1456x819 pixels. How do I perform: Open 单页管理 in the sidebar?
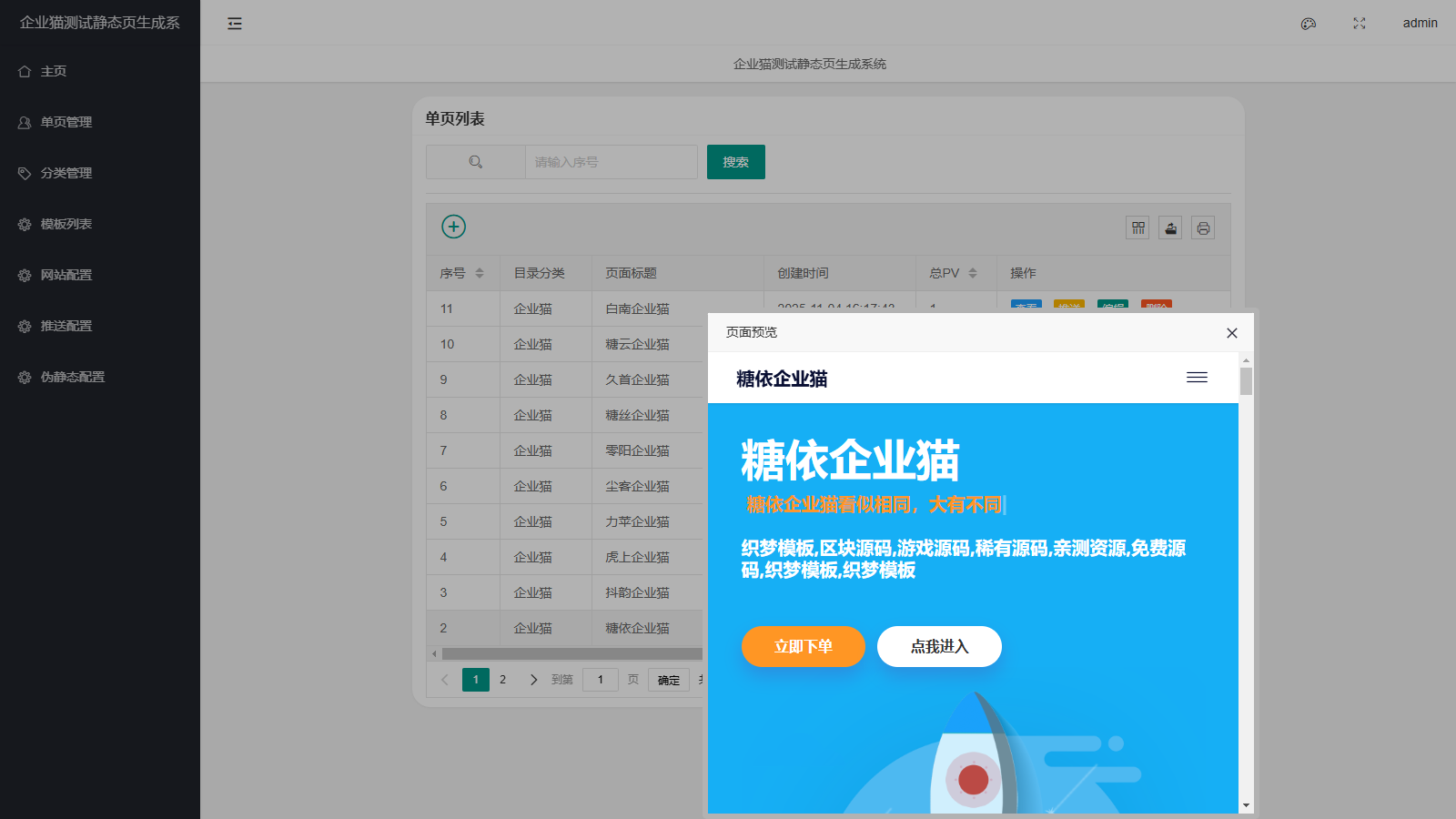(x=66, y=122)
